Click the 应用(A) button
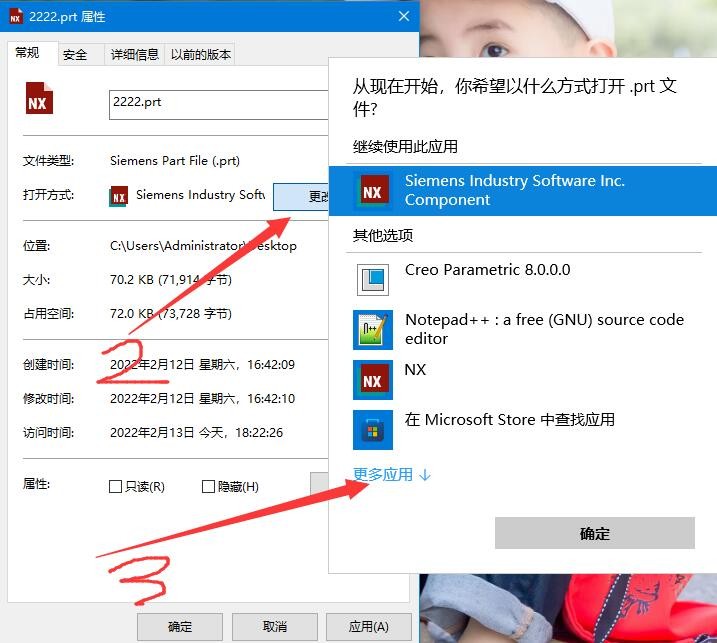The width and height of the screenshot is (717, 643). coord(368,627)
